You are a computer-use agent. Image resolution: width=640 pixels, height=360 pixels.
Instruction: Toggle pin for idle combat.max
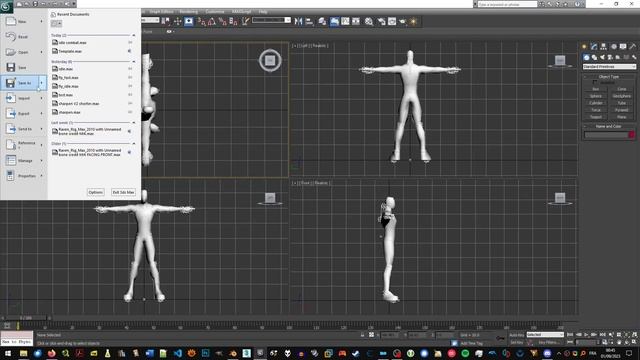130,42
